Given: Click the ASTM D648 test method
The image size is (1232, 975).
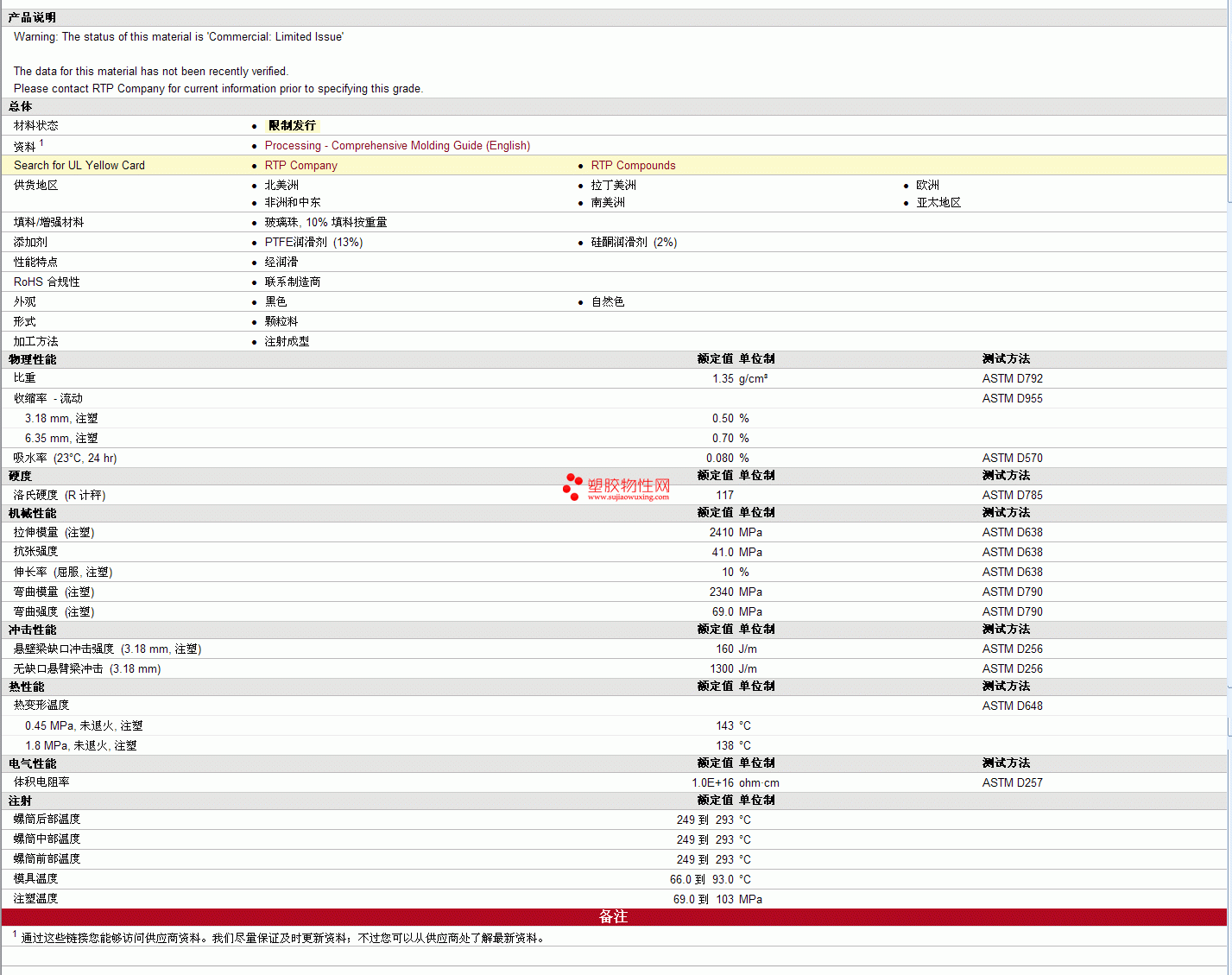Looking at the screenshot, I should pyautogui.click(x=1012, y=706).
